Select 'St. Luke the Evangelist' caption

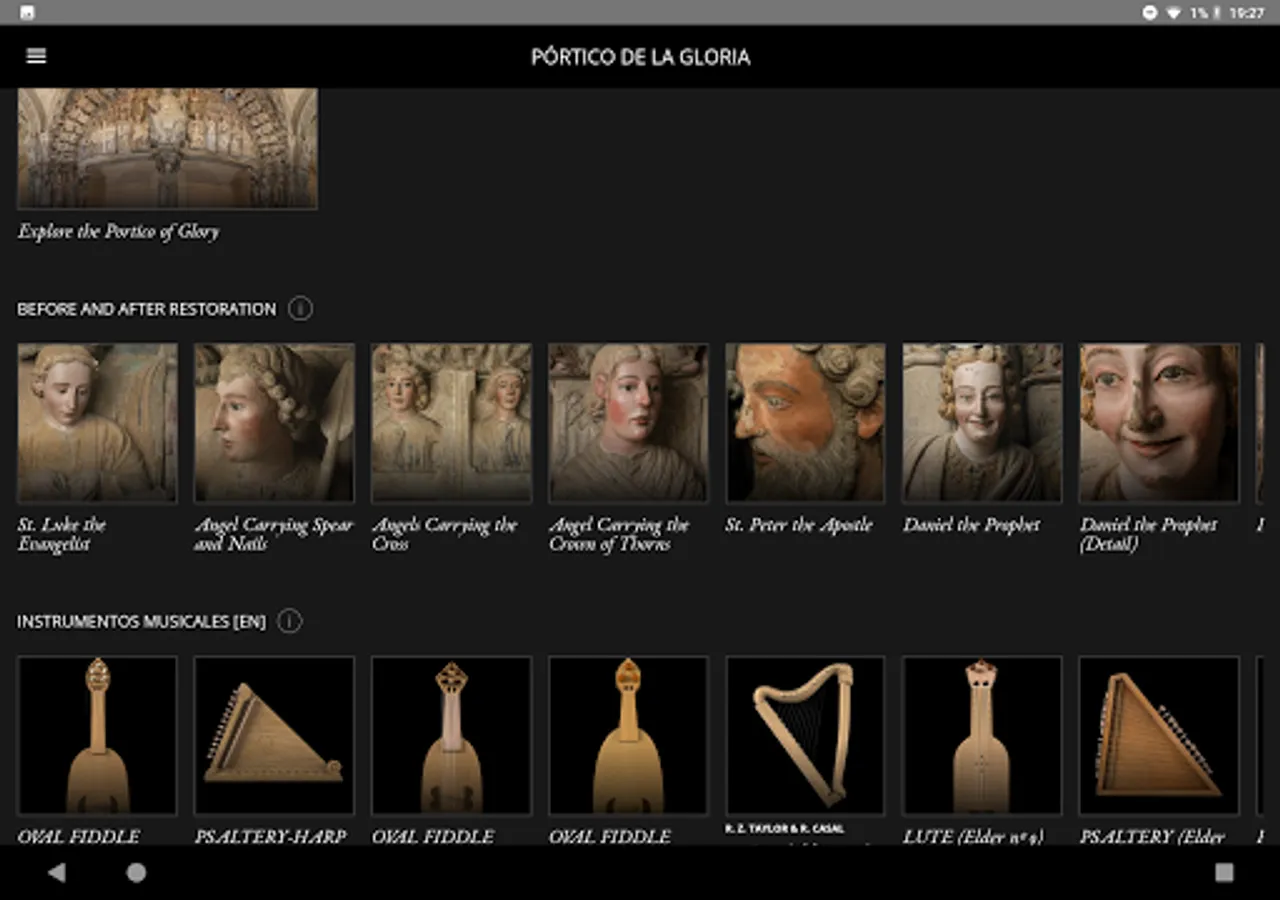[x=62, y=534]
